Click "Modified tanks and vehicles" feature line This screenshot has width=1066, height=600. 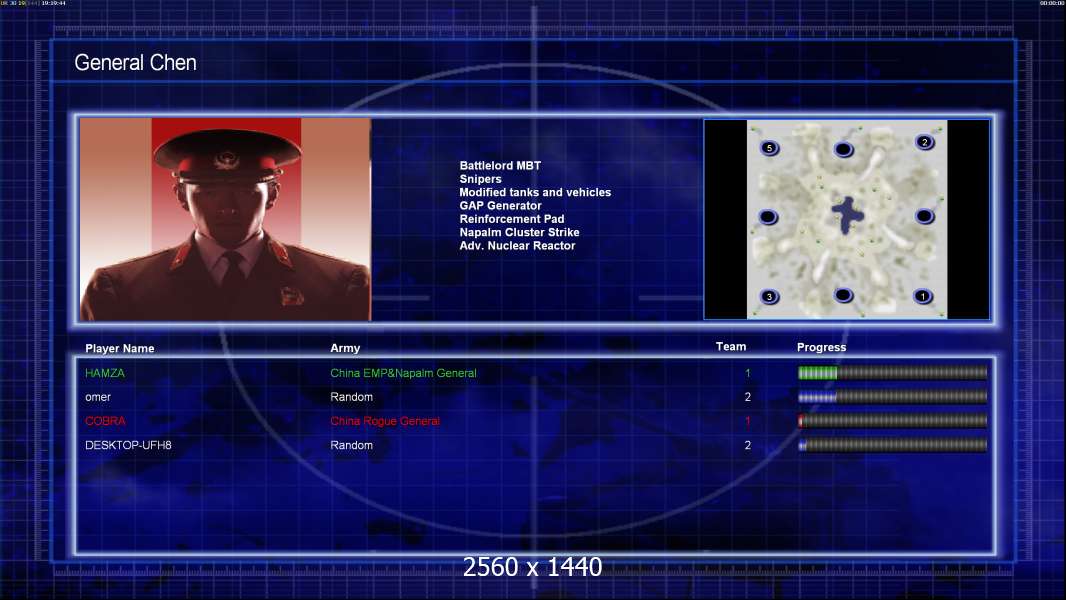point(535,192)
